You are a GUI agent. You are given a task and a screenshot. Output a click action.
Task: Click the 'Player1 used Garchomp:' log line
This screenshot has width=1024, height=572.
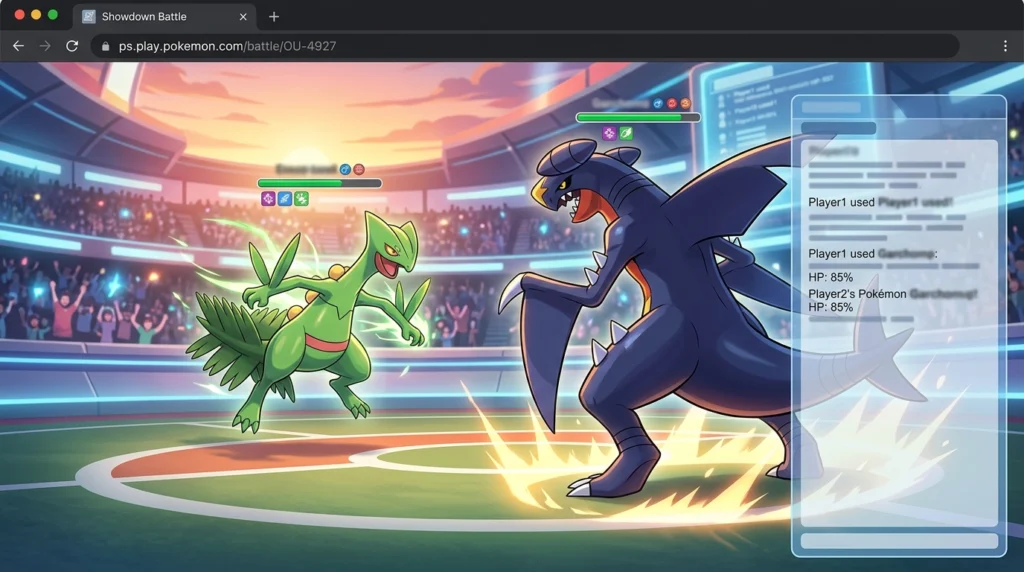(872, 253)
